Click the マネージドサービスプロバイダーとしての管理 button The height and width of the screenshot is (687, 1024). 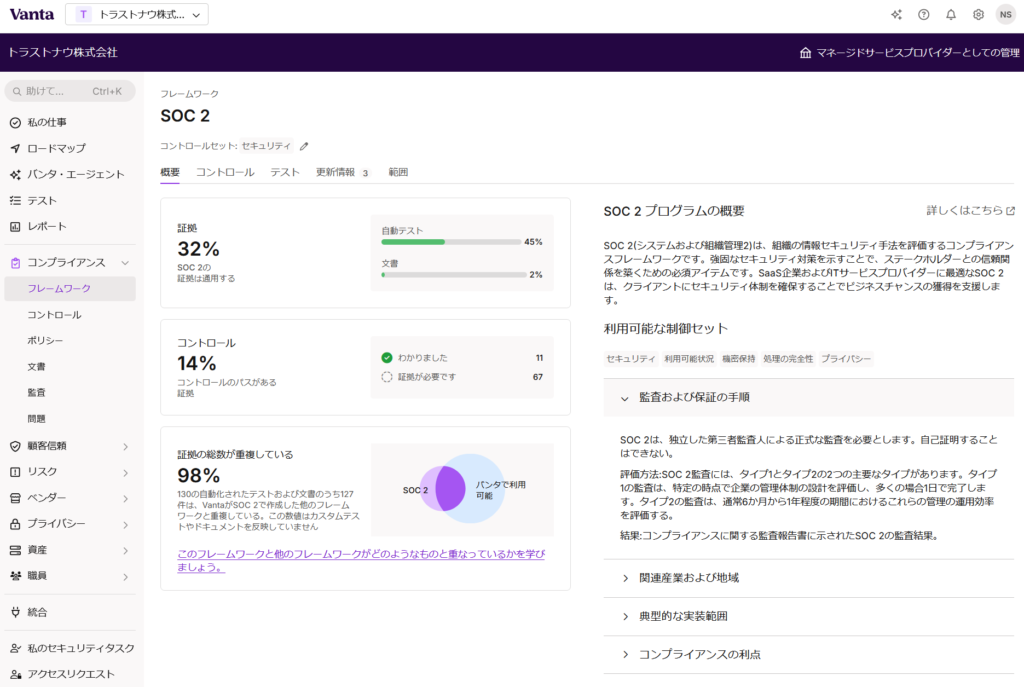[909, 53]
